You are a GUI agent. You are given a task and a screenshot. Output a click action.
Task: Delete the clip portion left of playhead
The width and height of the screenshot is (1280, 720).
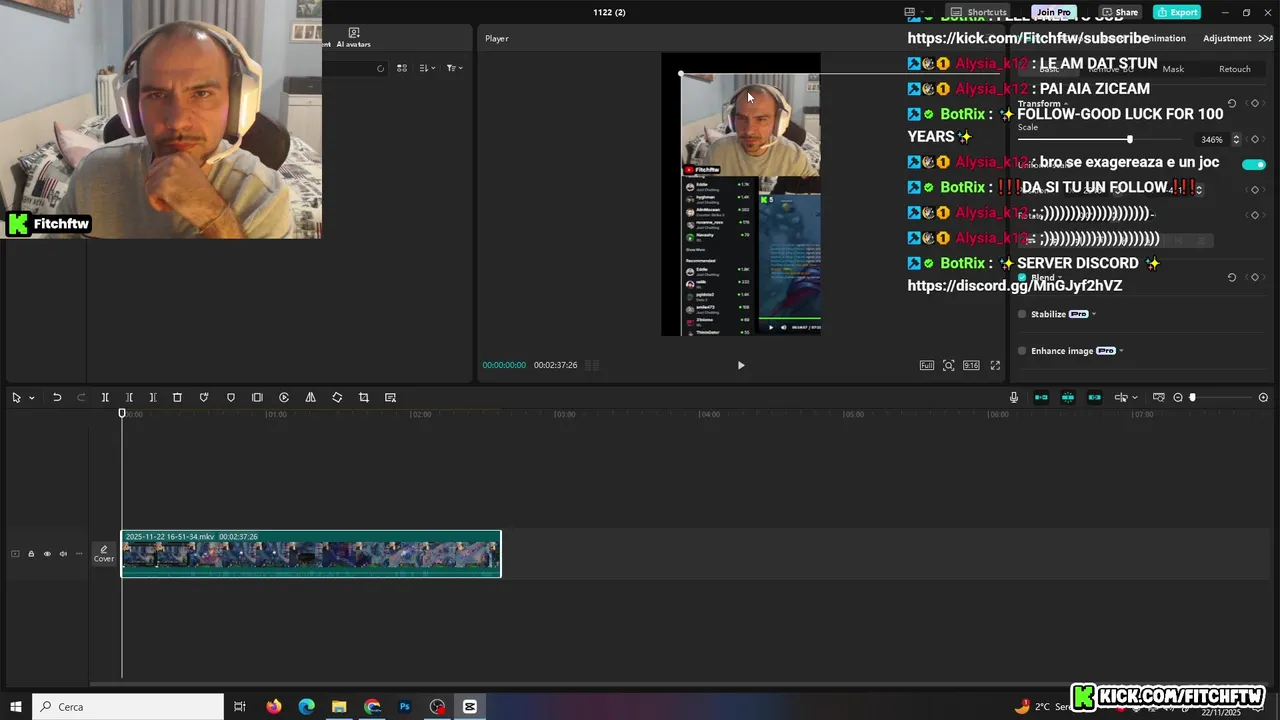point(129,397)
